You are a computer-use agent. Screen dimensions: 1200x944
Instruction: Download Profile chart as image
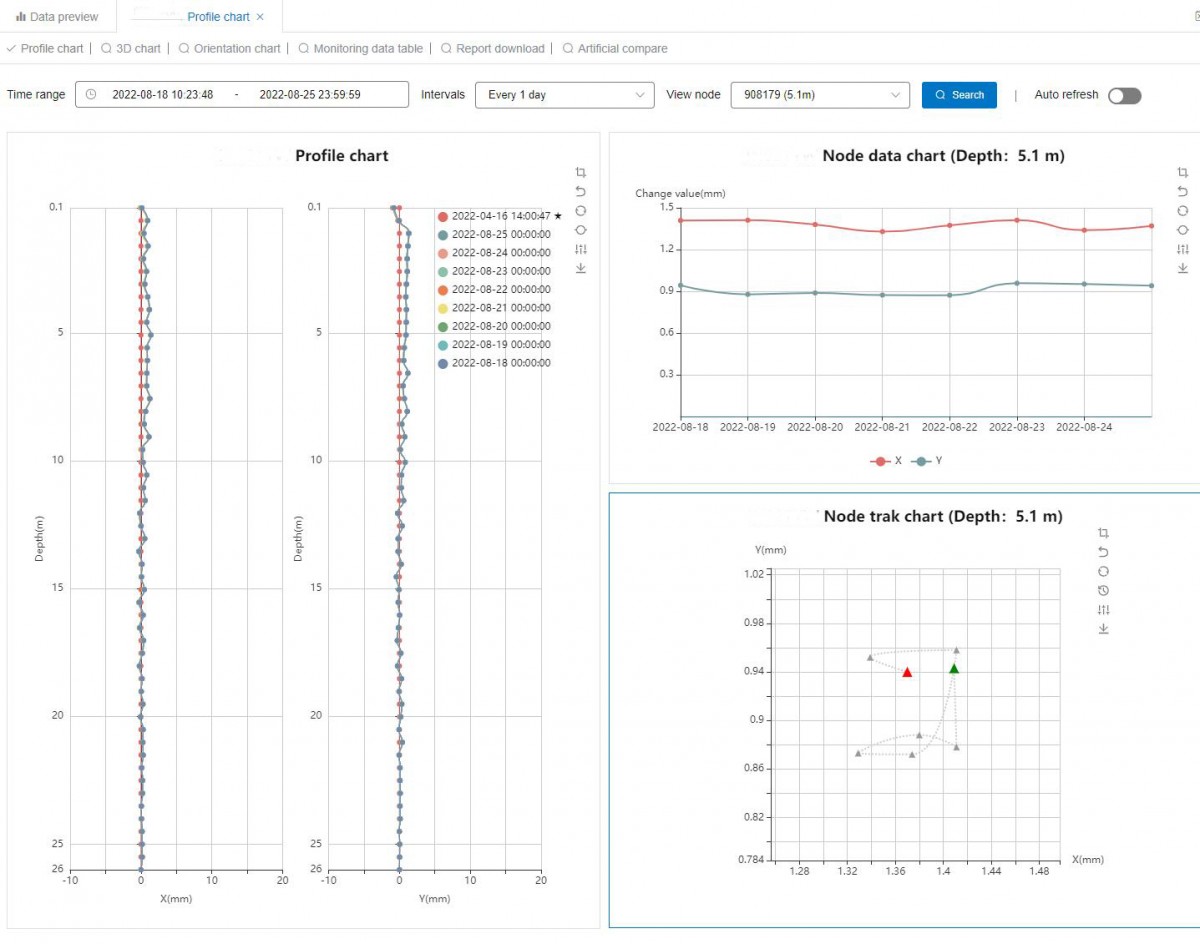click(x=581, y=268)
